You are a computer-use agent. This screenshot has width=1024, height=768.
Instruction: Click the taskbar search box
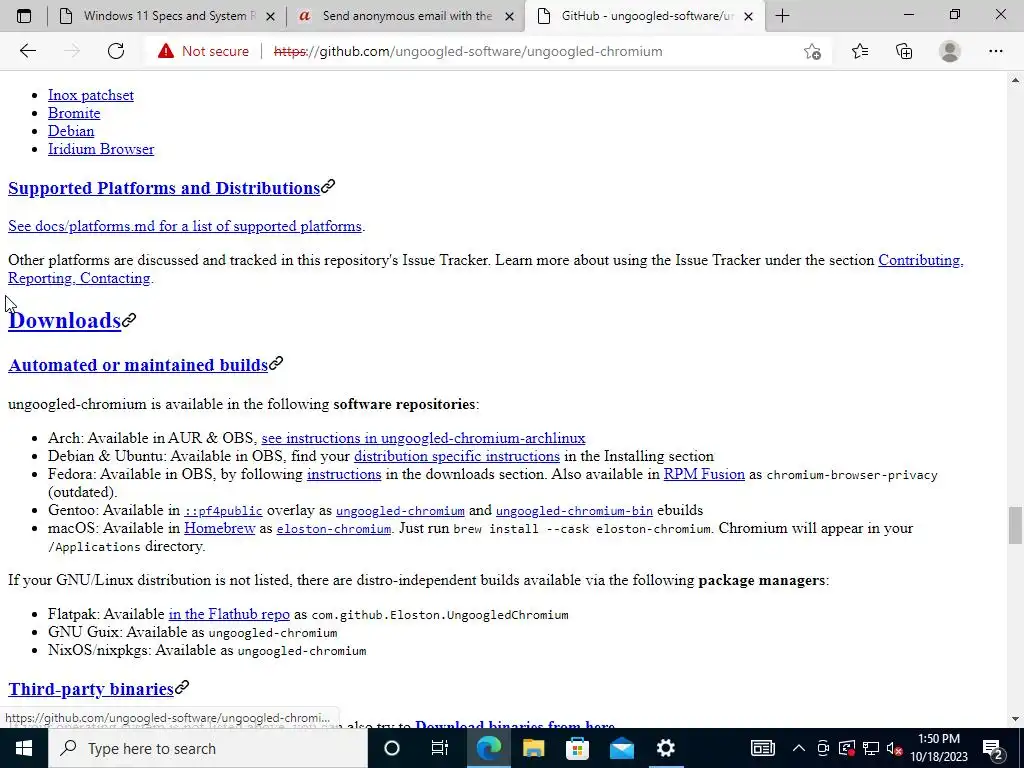(208, 748)
